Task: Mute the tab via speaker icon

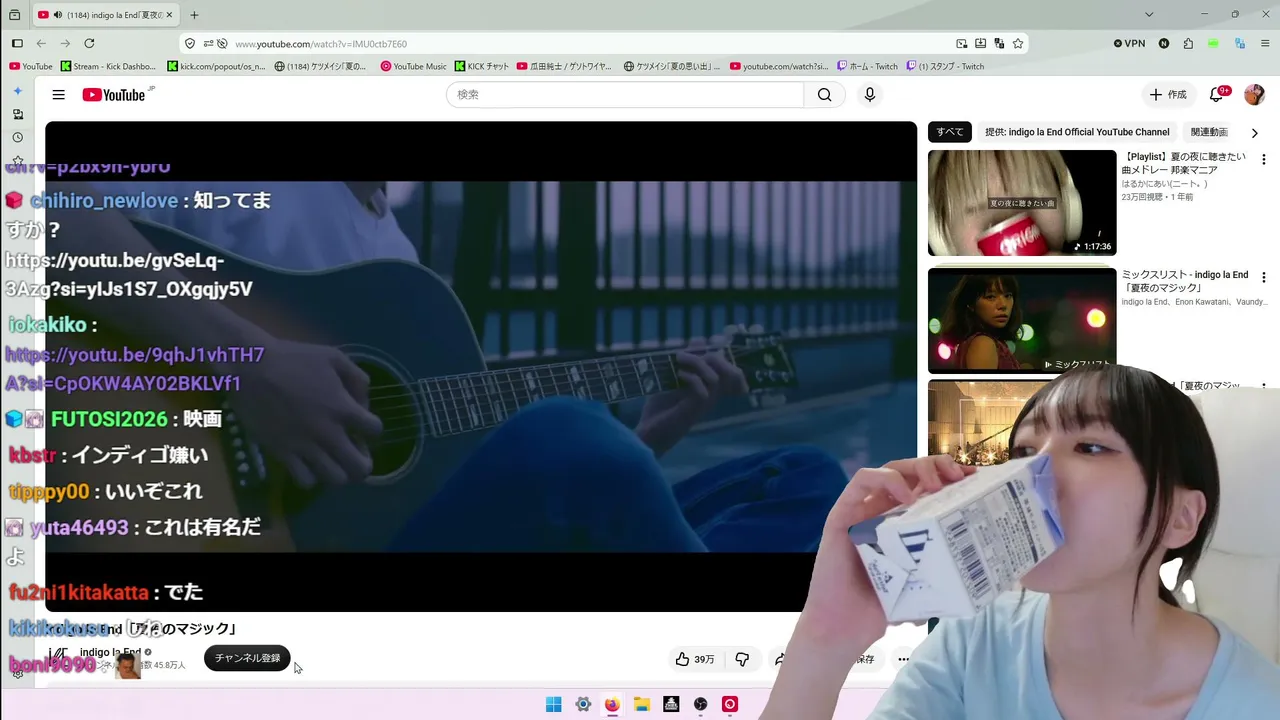Action: [57, 15]
